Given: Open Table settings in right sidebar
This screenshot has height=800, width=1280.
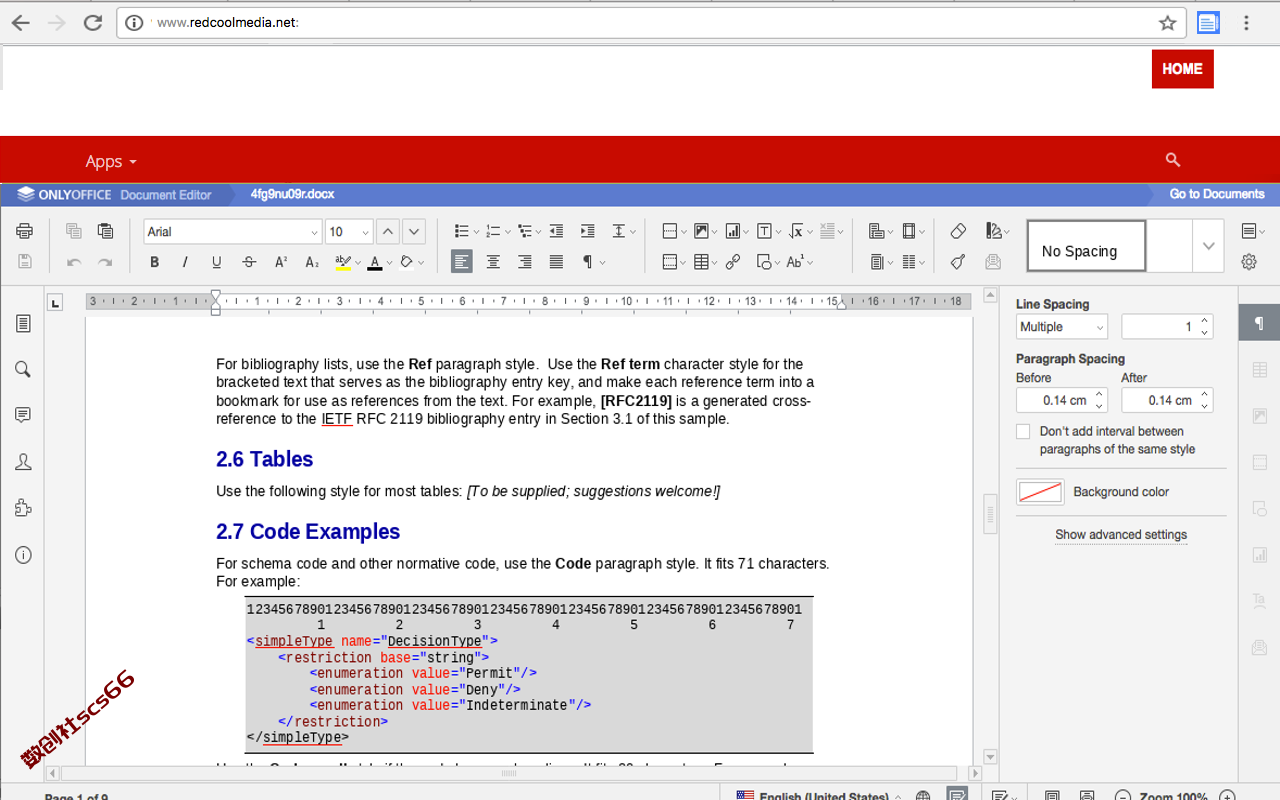Looking at the screenshot, I should pyautogui.click(x=1259, y=370).
